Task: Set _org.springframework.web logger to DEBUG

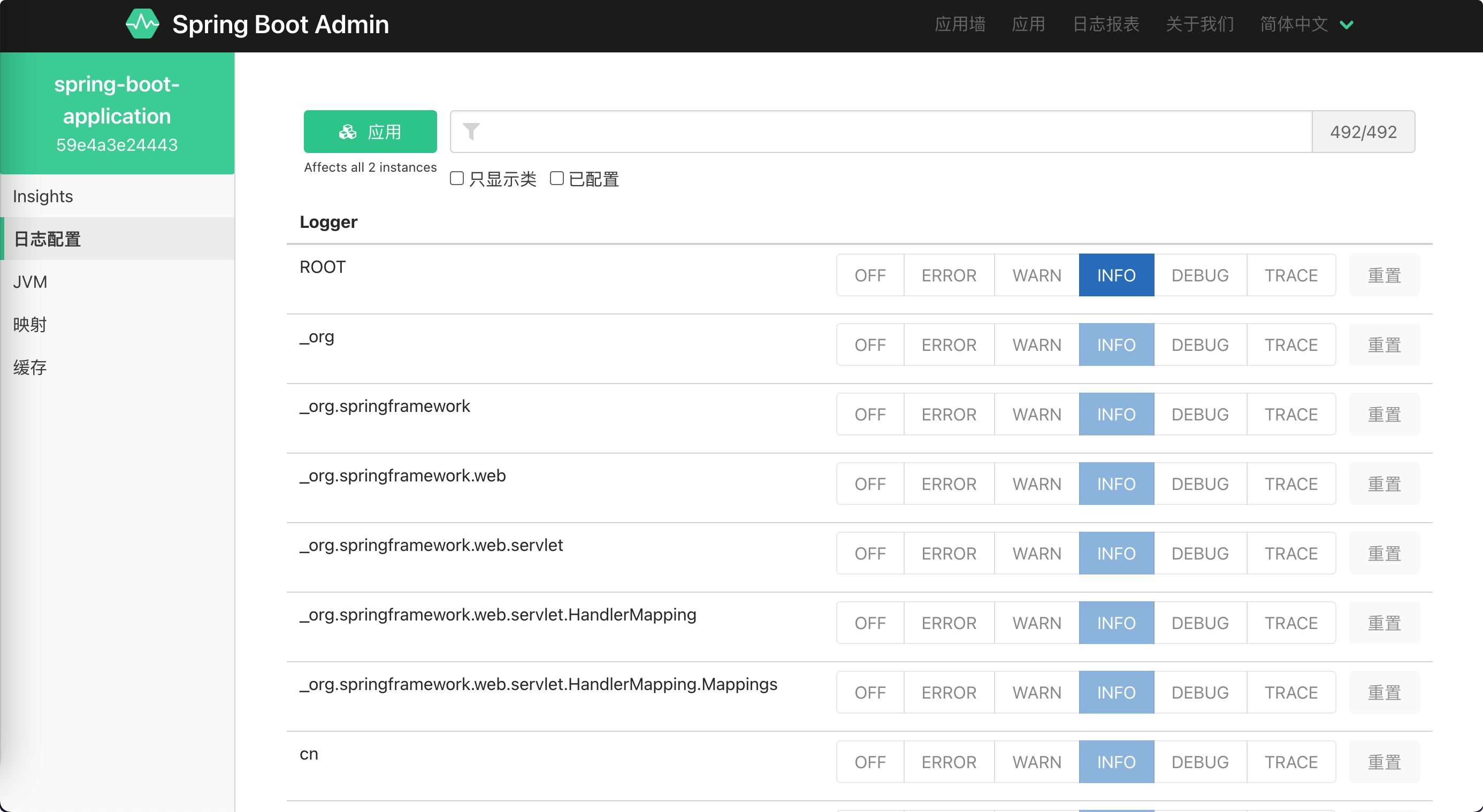Action: pos(1201,484)
